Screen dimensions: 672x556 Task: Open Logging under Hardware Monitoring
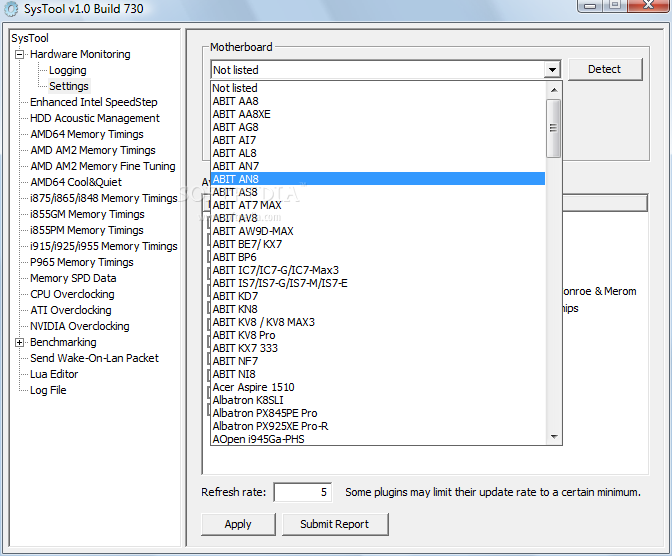click(68, 70)
